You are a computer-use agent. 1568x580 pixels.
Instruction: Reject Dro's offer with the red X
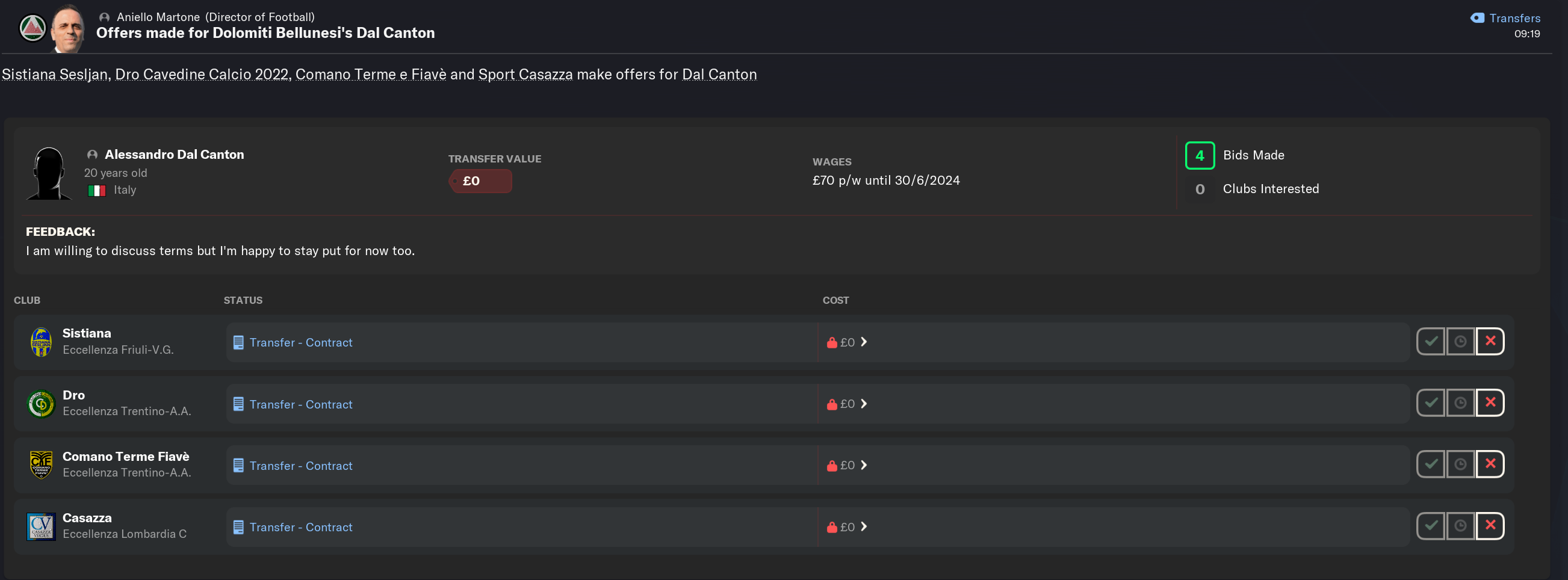coord(1490,403)
